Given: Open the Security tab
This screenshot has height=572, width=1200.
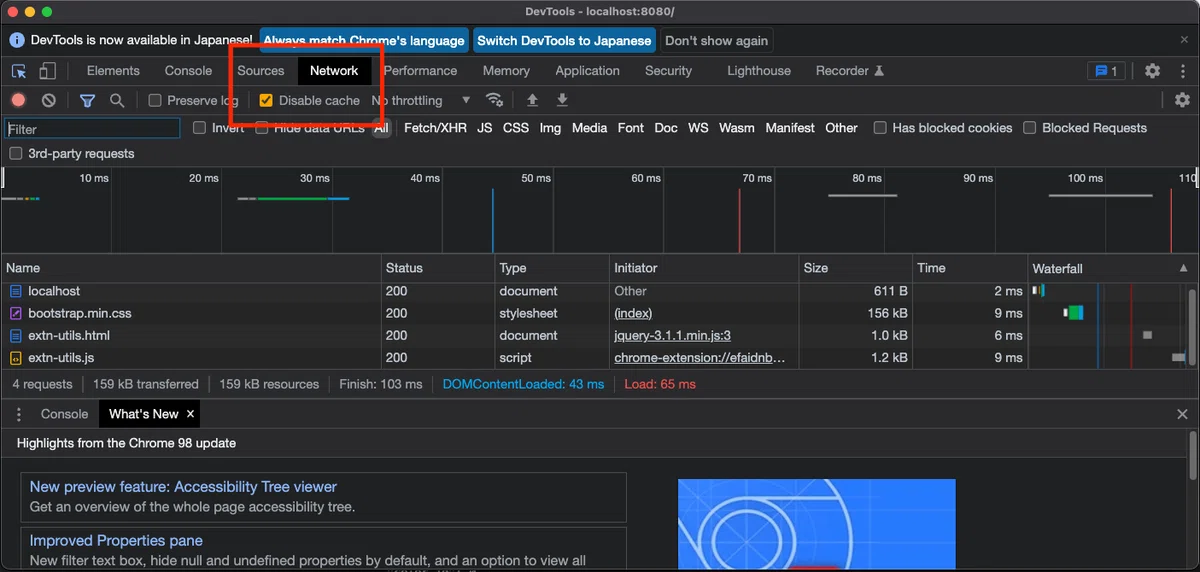Looking at the screenshot, I should 668,71.
